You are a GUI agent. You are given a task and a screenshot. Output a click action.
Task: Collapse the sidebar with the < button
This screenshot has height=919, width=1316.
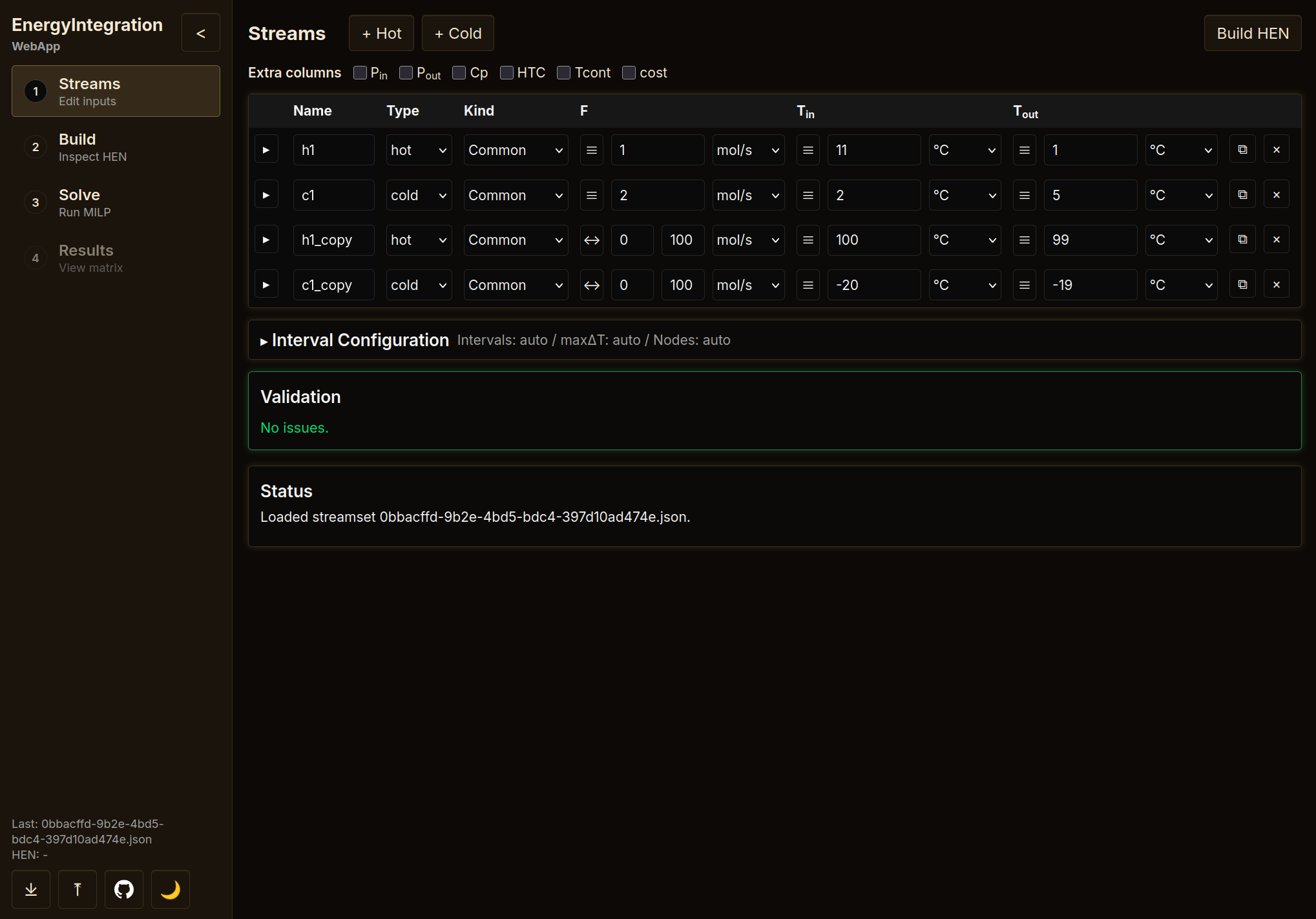(200, 33)
